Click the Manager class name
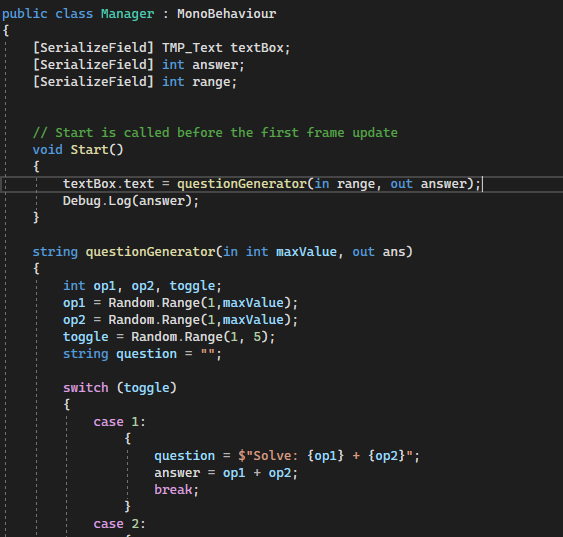 pos(127,14)
